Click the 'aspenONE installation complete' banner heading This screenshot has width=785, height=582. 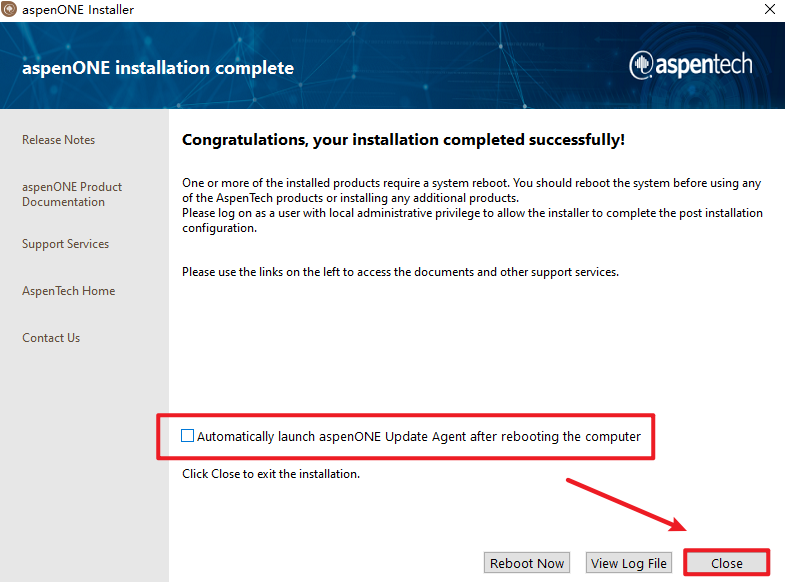158,68
